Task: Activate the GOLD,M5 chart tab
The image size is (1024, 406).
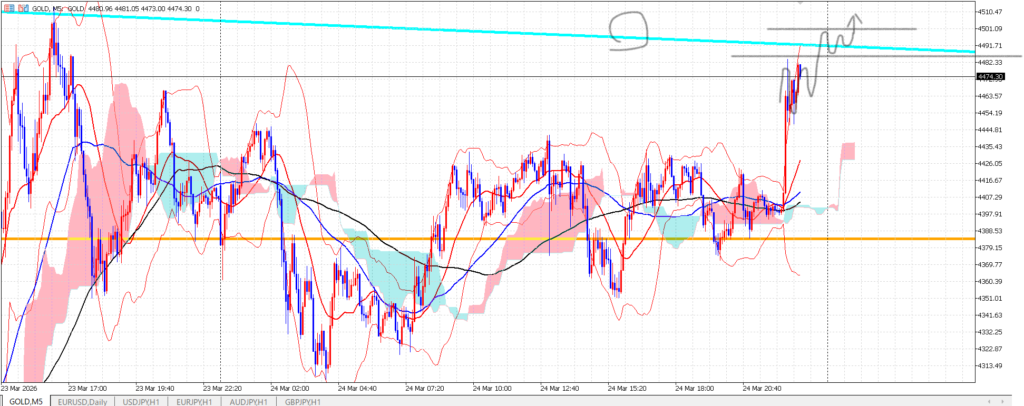Action: tap(24, 400)
